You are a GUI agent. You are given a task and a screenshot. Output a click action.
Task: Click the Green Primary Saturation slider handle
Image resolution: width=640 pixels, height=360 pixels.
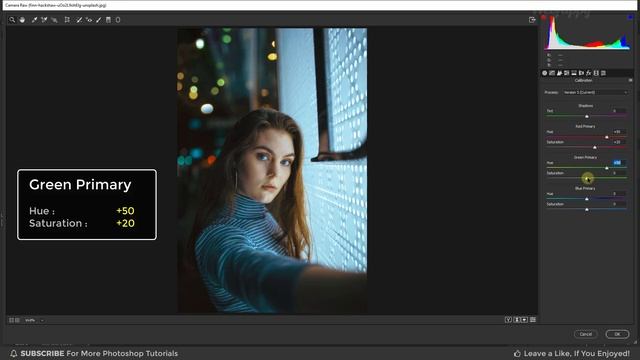pos(587,178)
